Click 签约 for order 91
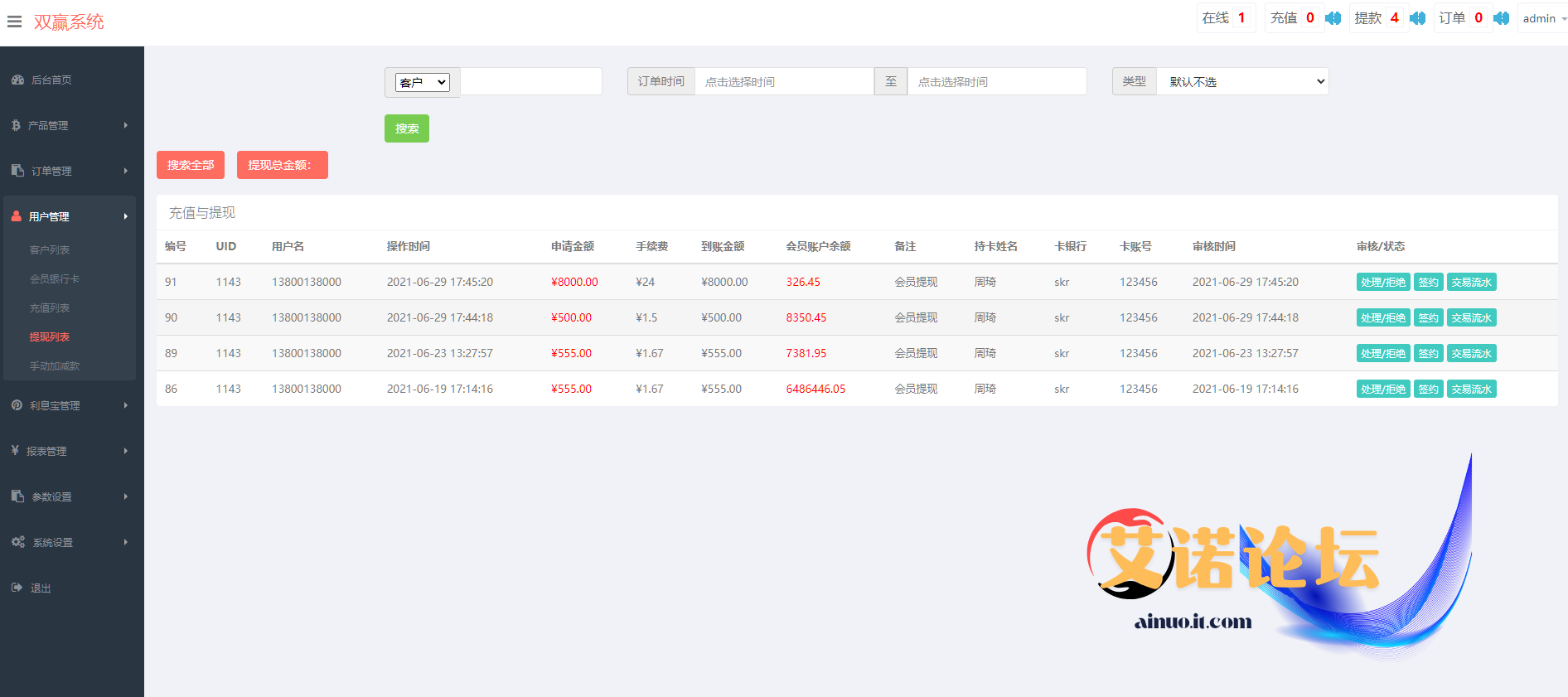 (1429, 282)
